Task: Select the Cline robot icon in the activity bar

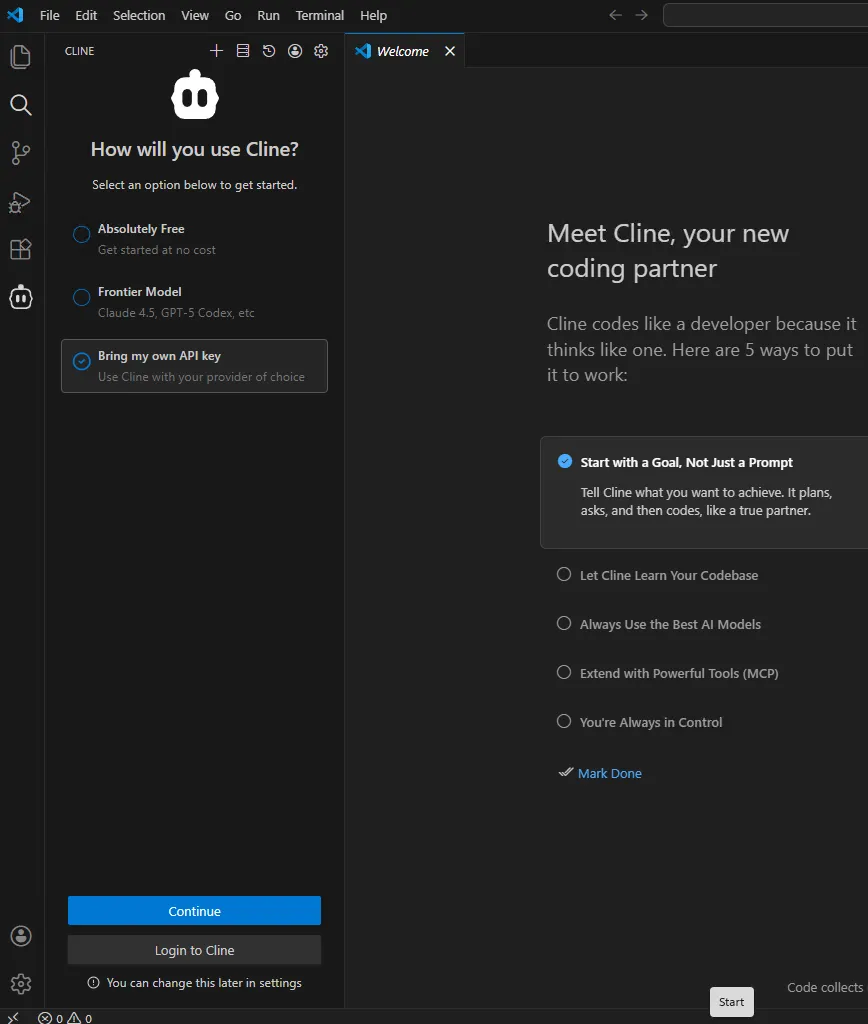Action: tap(20, 297)
